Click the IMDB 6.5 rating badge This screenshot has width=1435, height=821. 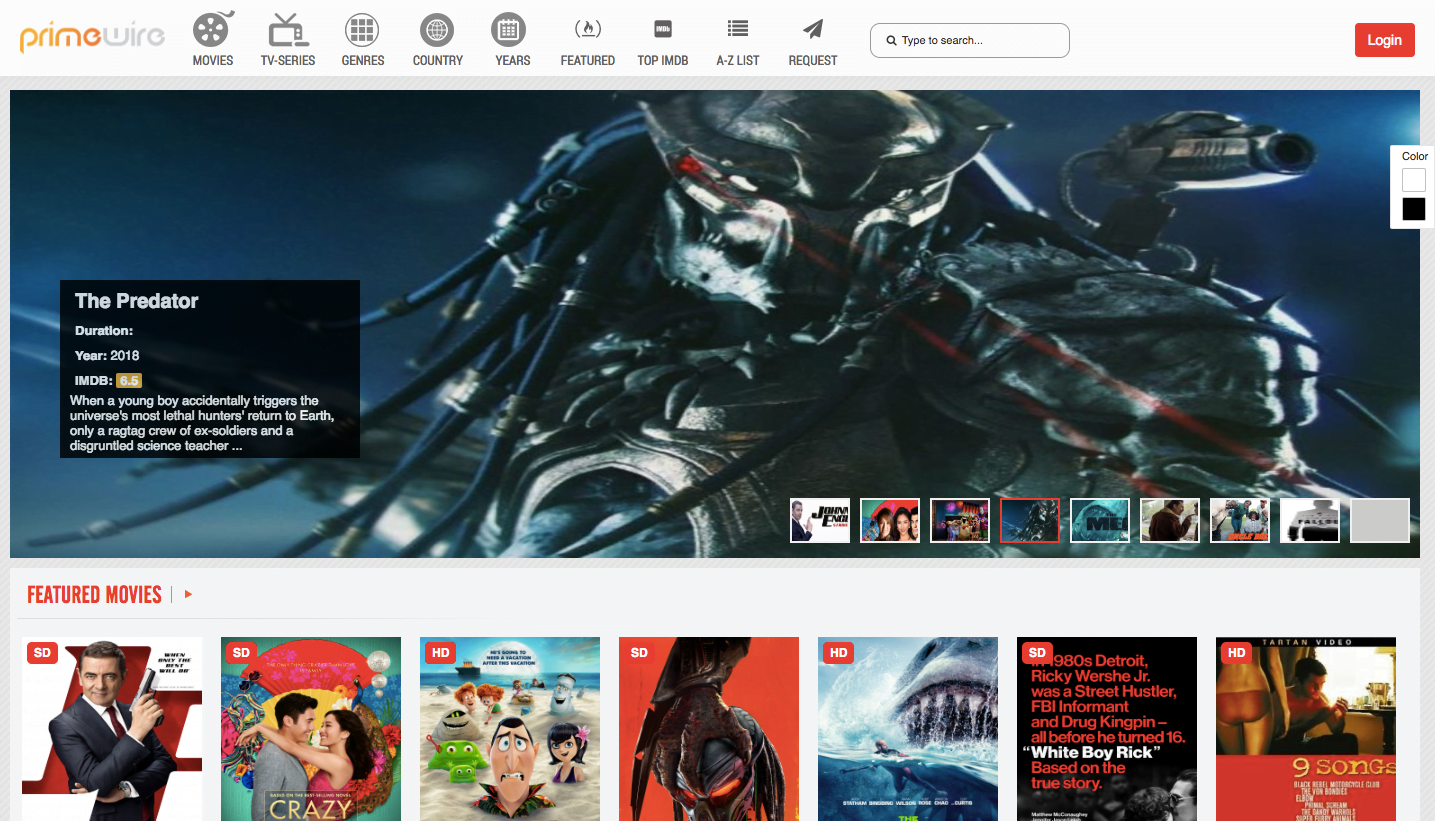pos(129,380)
